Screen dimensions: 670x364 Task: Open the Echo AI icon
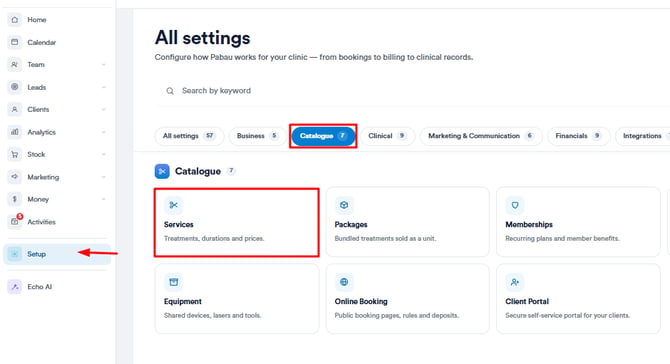tap(15, 287)
